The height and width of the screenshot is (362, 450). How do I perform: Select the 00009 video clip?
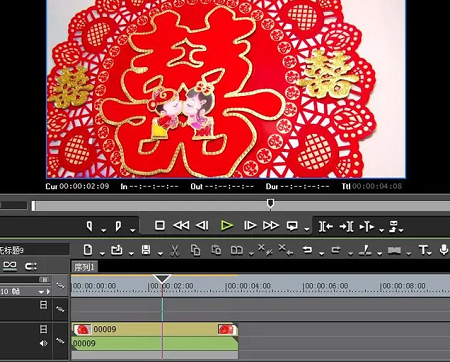(155, 329)
